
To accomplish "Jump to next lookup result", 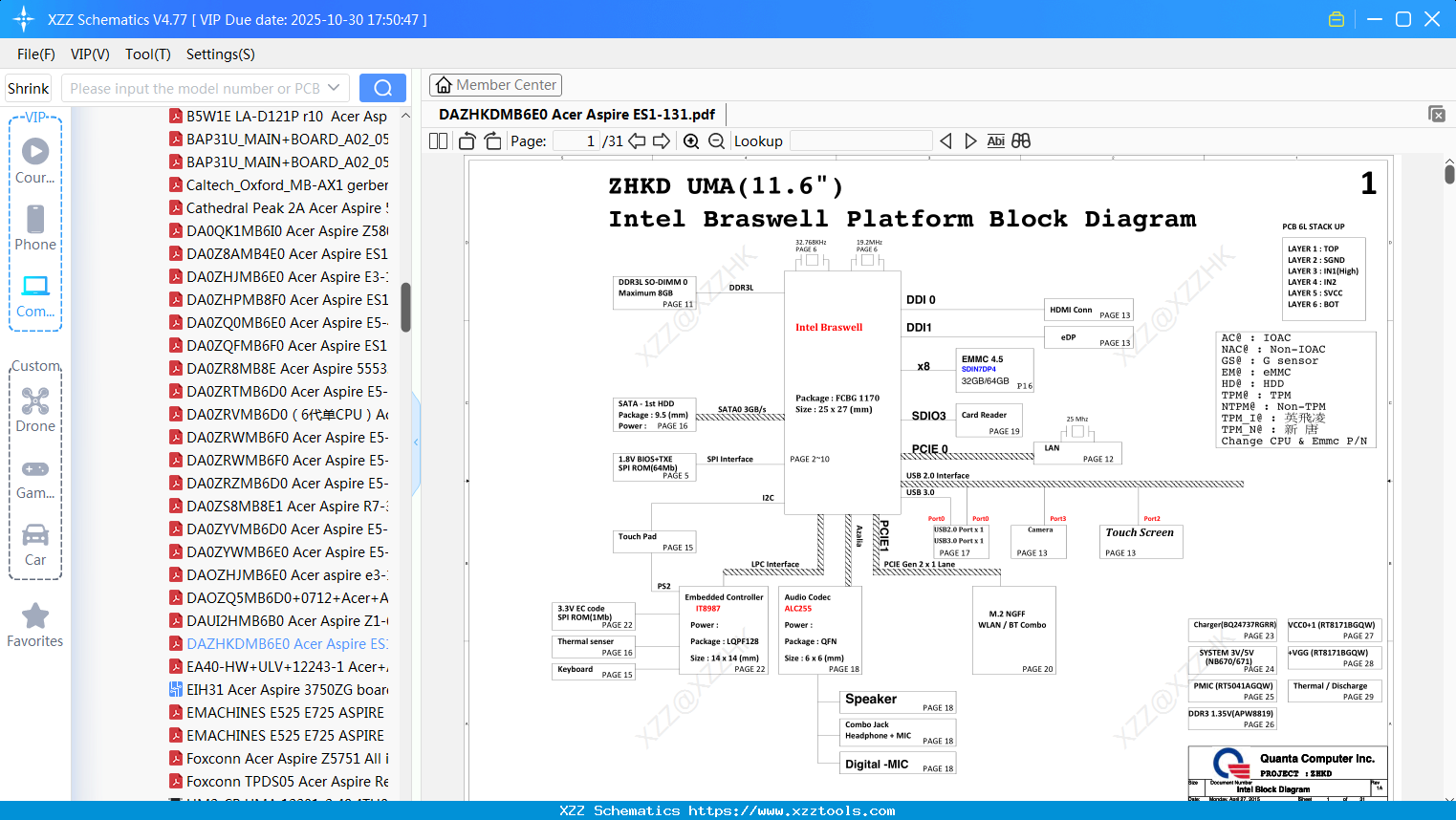I will click(x=970, y=141).
